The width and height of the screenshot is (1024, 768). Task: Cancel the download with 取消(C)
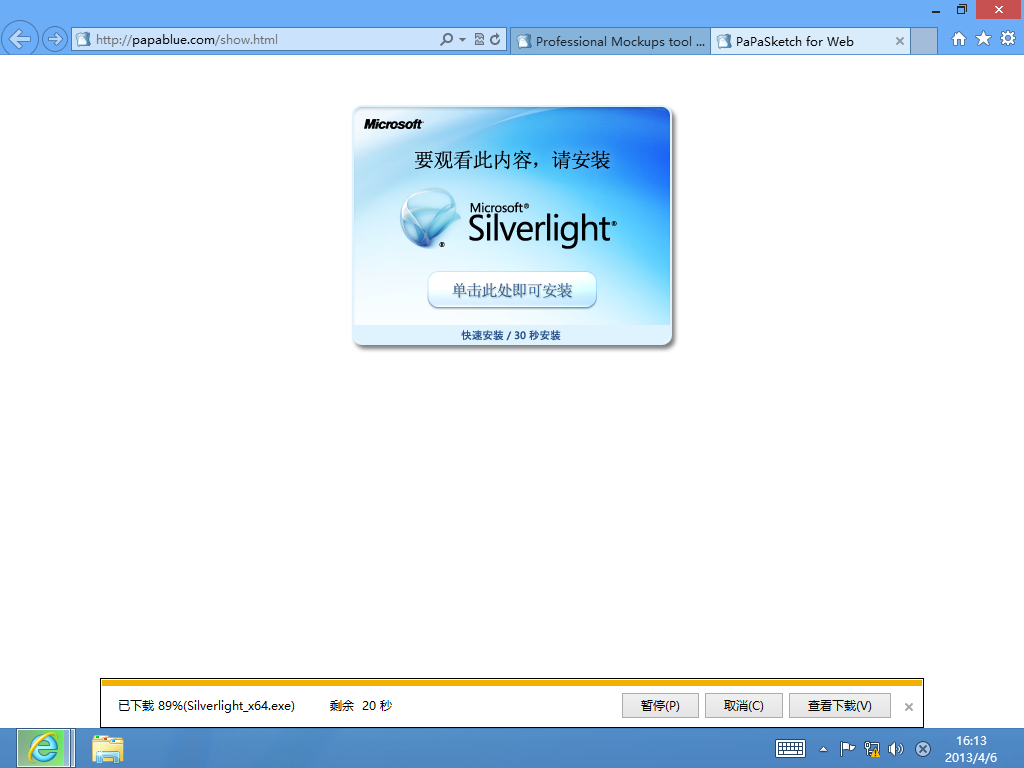point(744,706)
